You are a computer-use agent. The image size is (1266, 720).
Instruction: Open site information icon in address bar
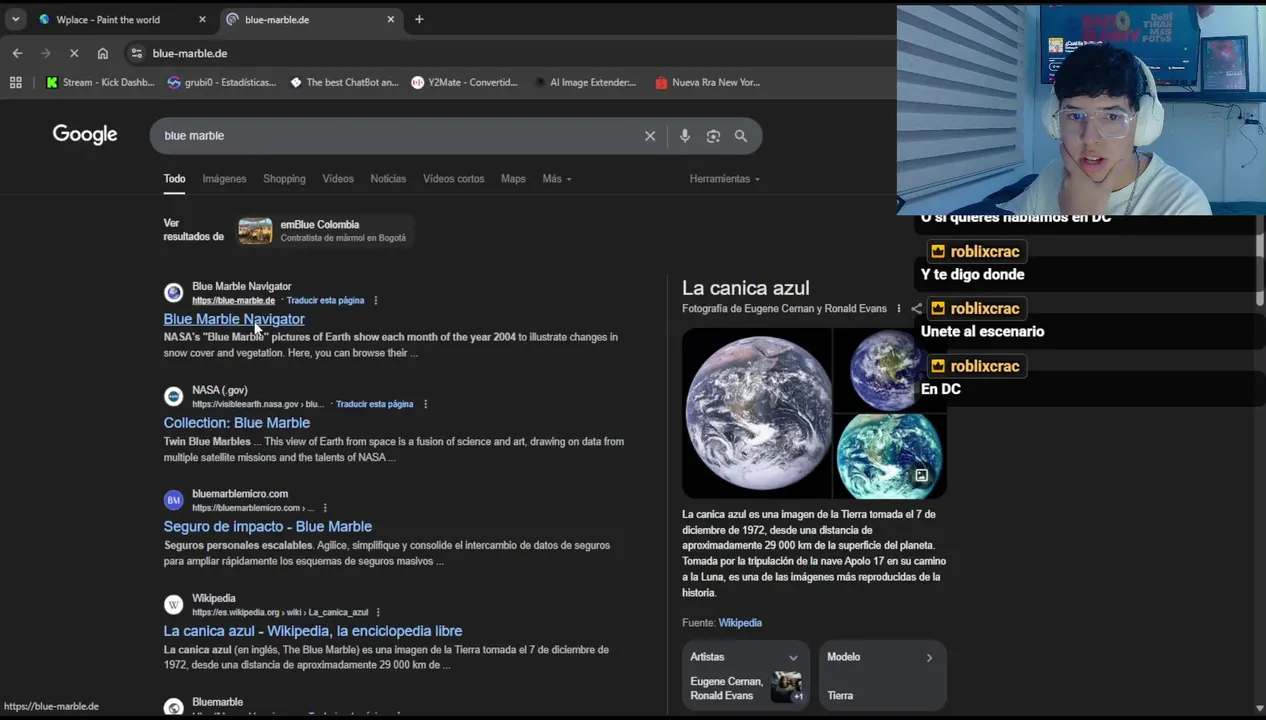[x=137, y=53]
